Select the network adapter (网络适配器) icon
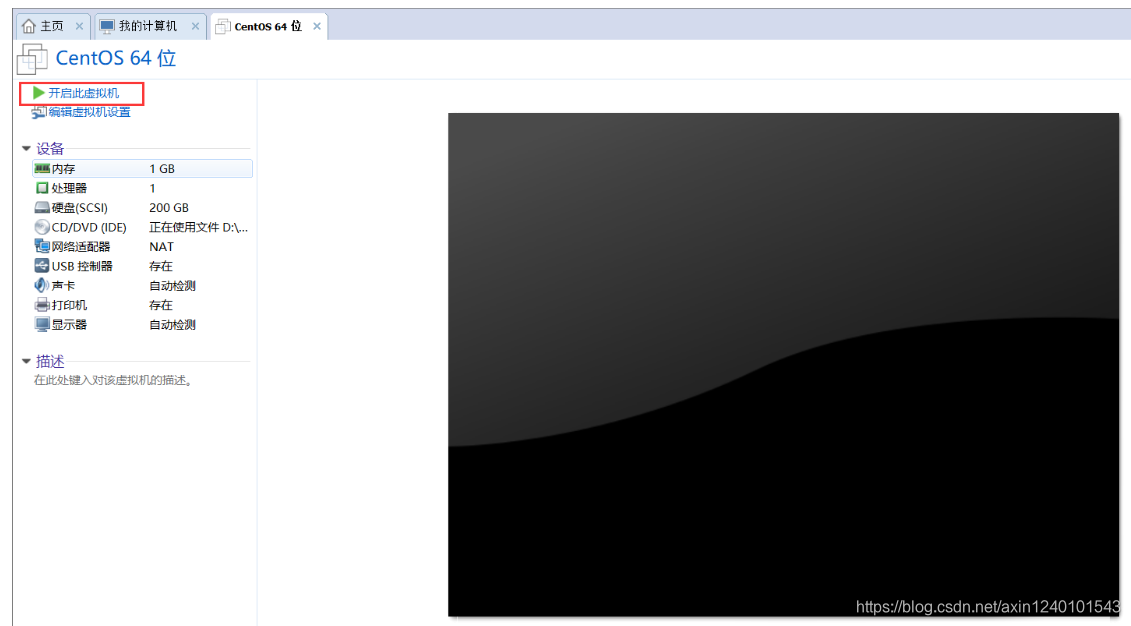The width and height of the screenshot is (1131, 626). pos(42,247)
